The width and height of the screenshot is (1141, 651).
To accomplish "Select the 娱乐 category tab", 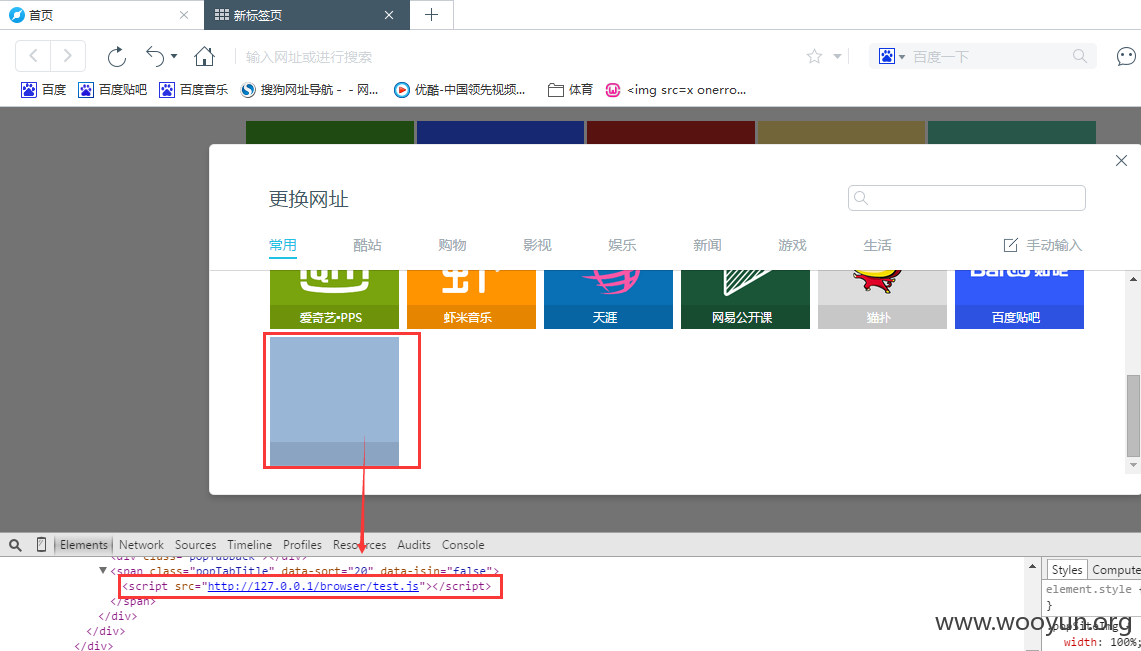I will (622, 245).
